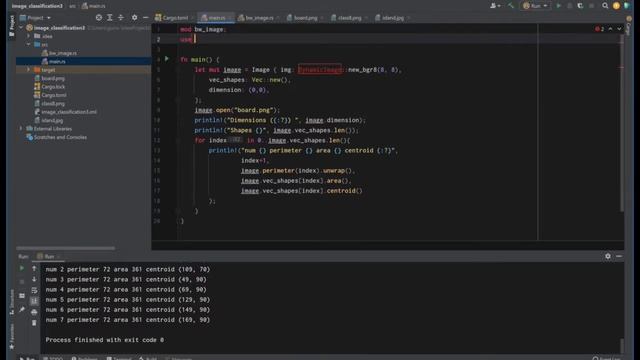The image size is (640, 360).
Task: Rerun program with green arrow in Run panel
Action: 22,268
